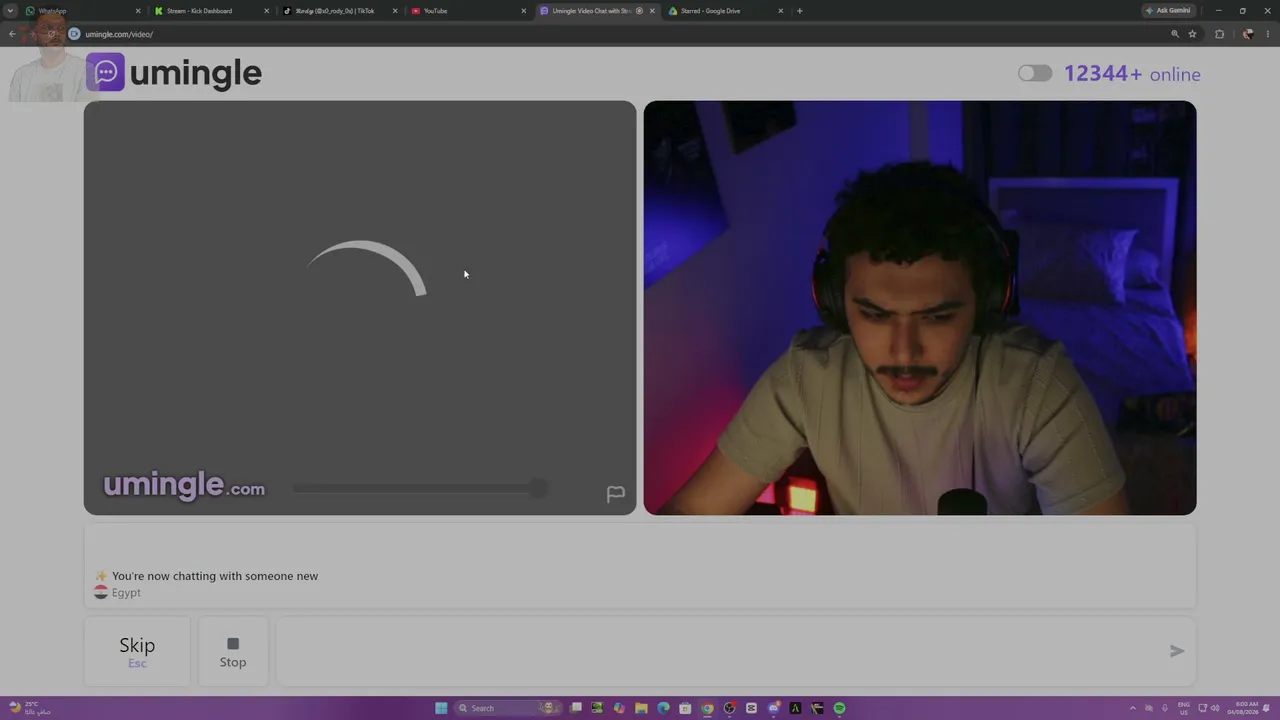Open the volume control in system tray
This screenshot has height=720, width=1280.
click(1215, 708)
